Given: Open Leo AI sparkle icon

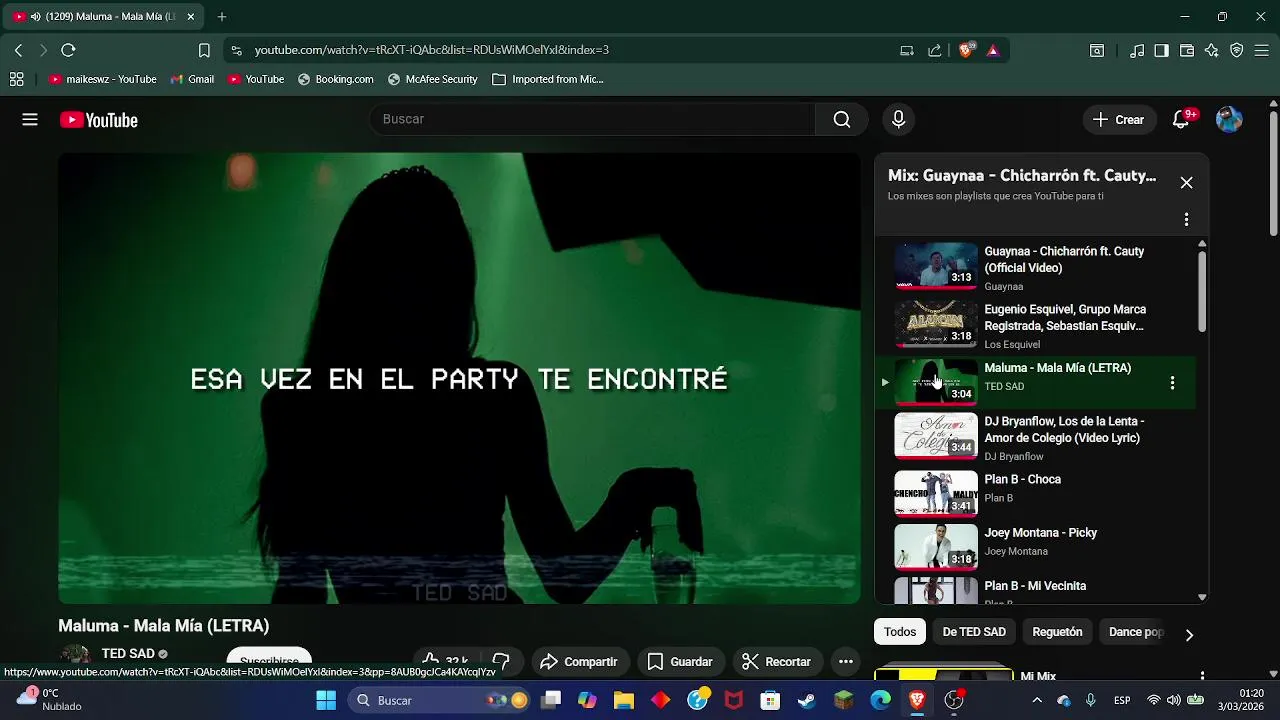Looking at the screenshot, I should click(1212, 50).
